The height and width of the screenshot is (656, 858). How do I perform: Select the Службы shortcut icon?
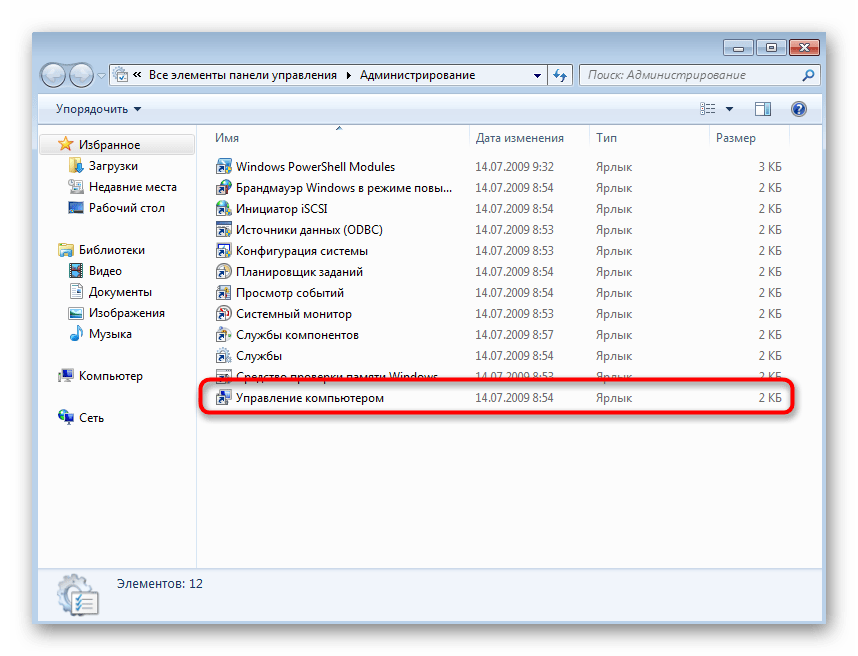coord(224,356)
